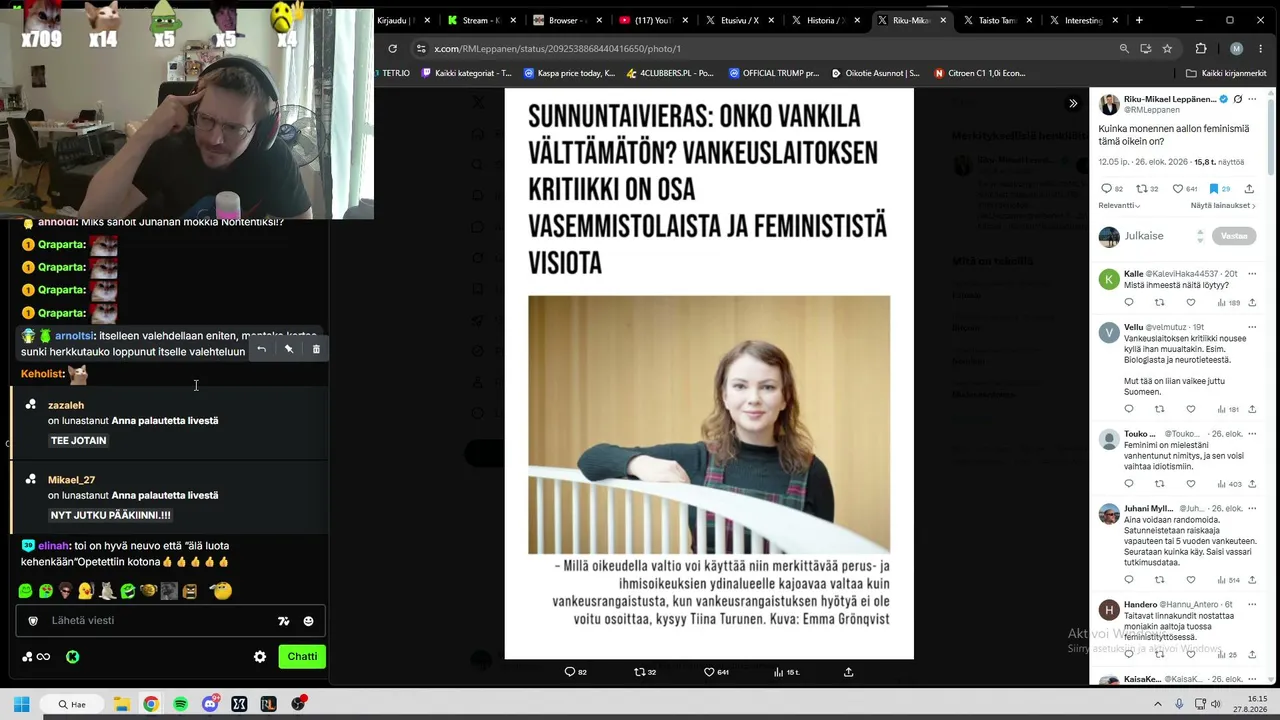Bookmark this page with the star icon
Viewport: 1280px width, 720px height.
pyautogui.click(x=1167, y=48)
